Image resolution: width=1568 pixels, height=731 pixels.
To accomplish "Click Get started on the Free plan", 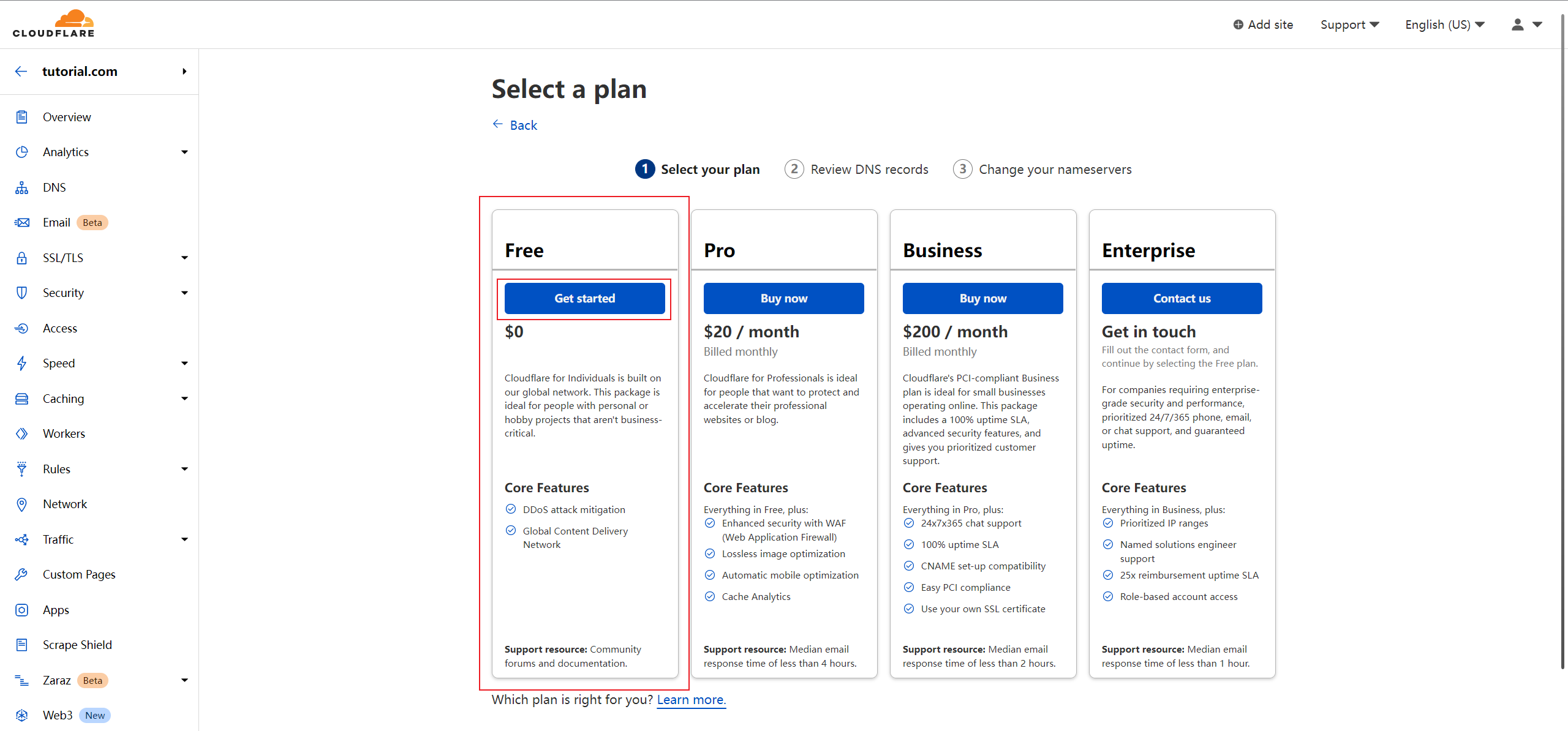I will coord(584,298).
